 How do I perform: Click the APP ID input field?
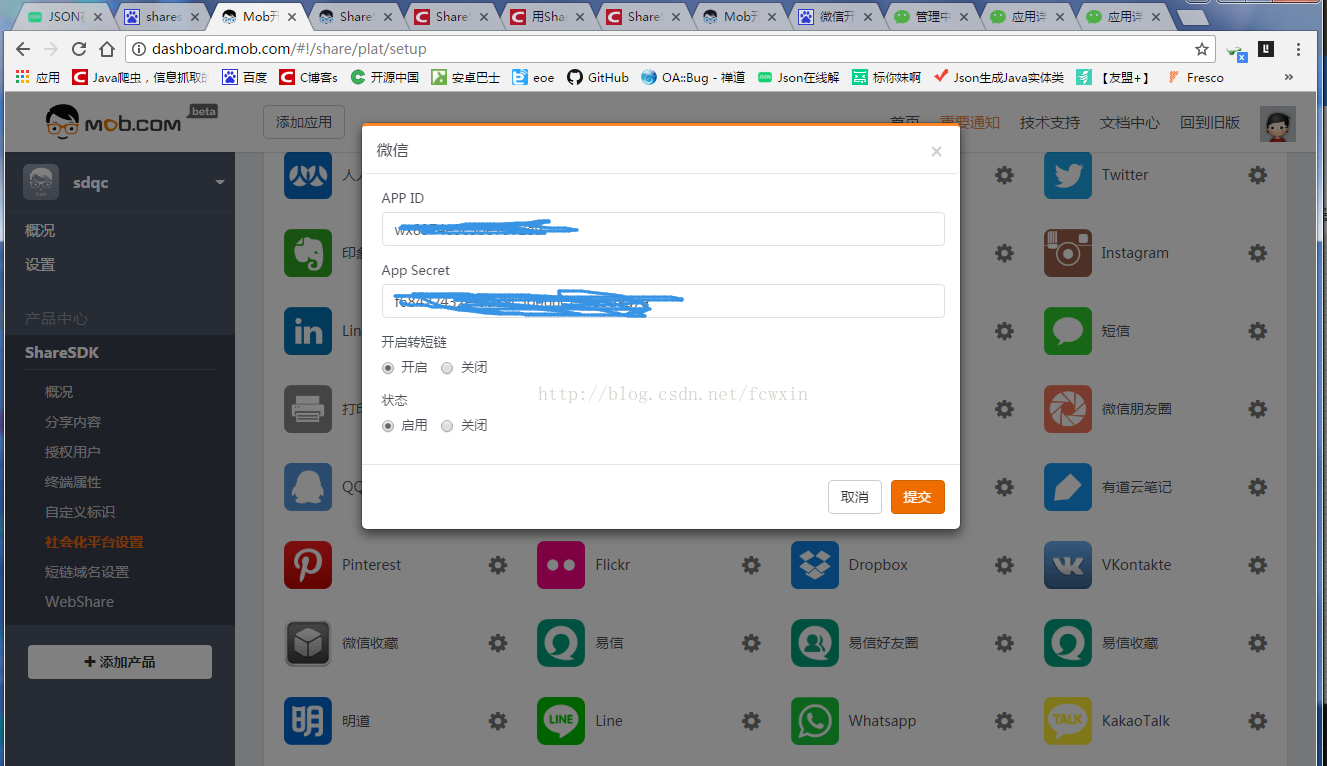click(x=663, y=229)
